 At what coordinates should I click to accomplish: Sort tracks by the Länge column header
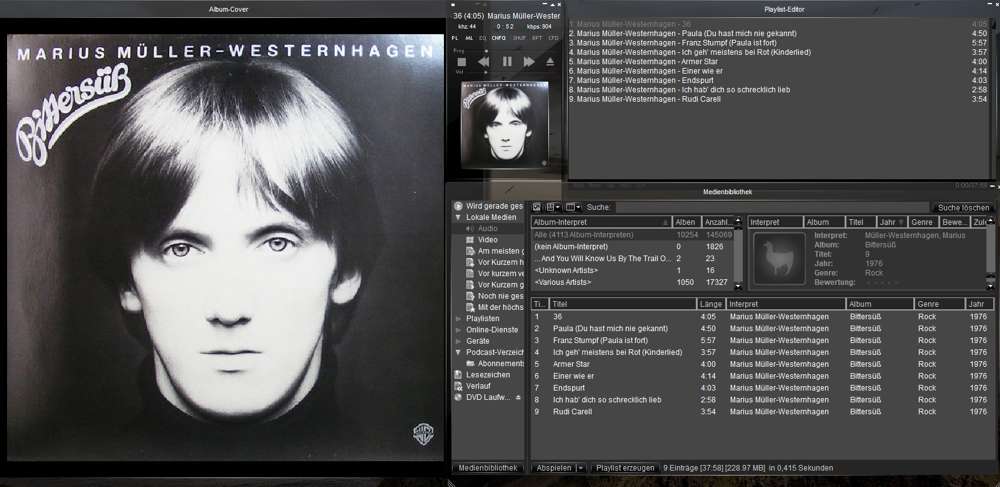click(x=710, y=304)
